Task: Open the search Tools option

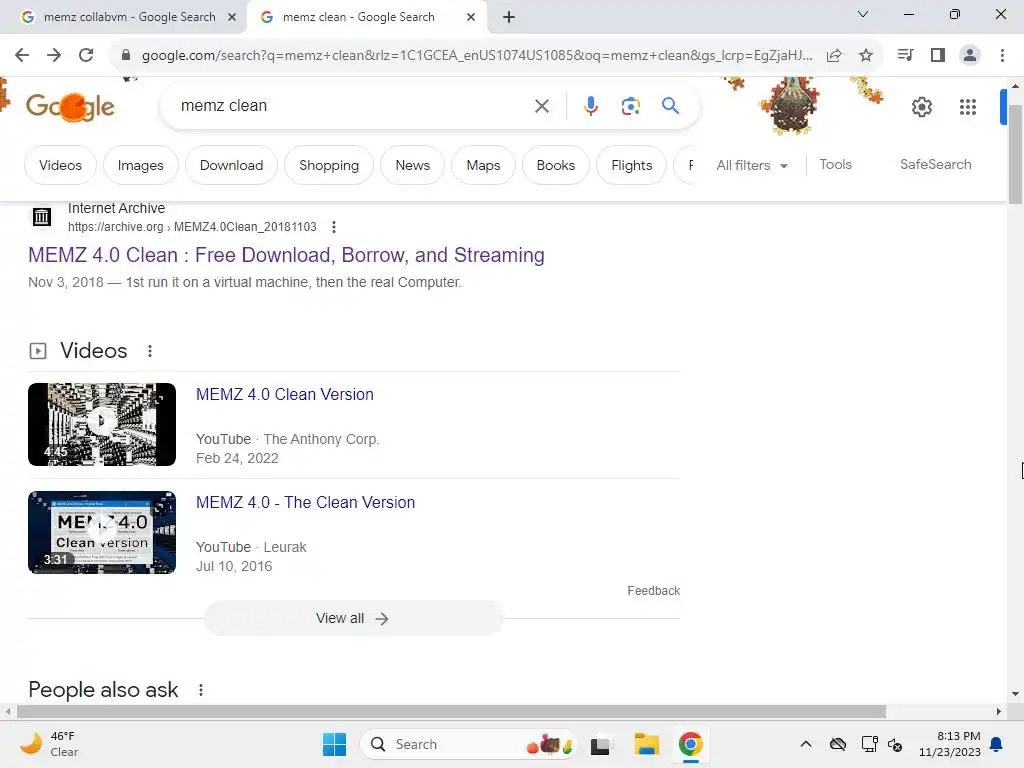Action: pos(835,165)
